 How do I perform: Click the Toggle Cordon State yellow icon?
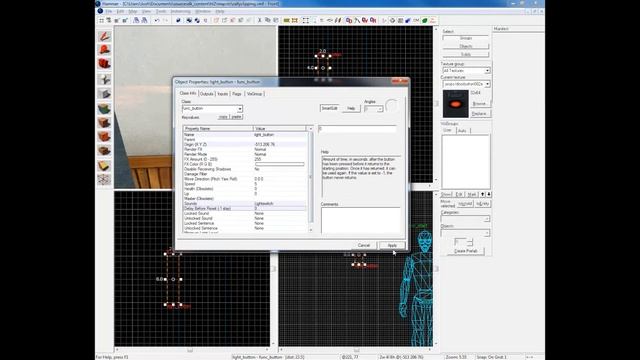point(287,20)
